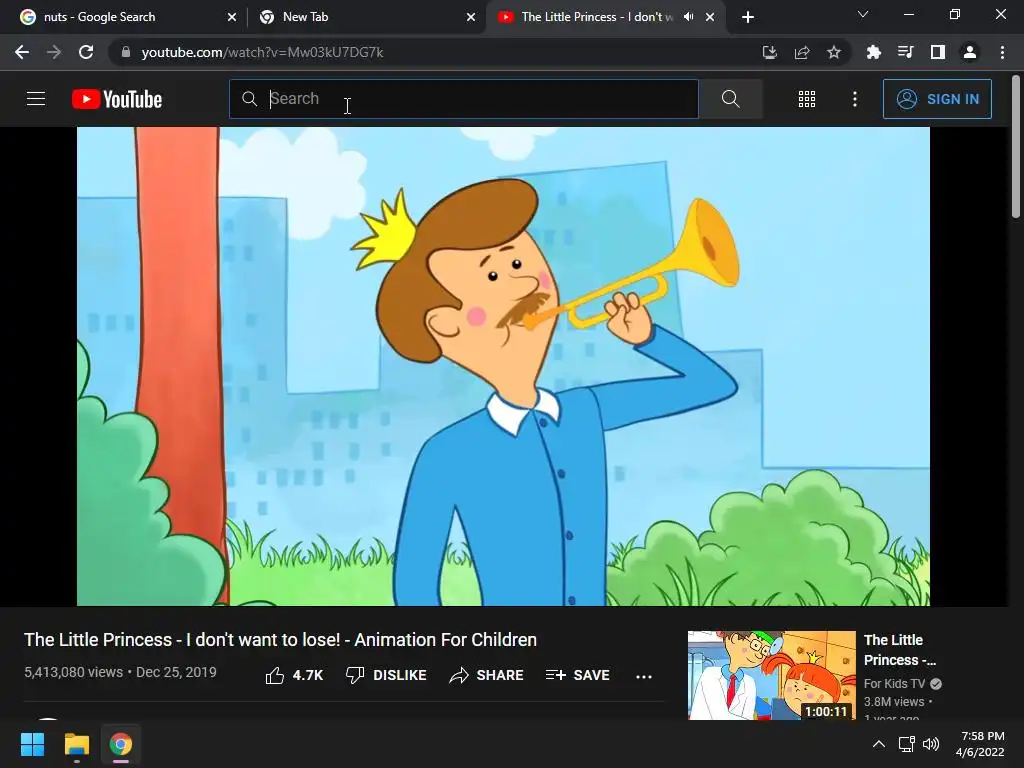This screenshot has height=768, width=1024.
Task: Open the Chrome extensions puzzle icon
Action: pyautogui.click(x=873, y=52)
